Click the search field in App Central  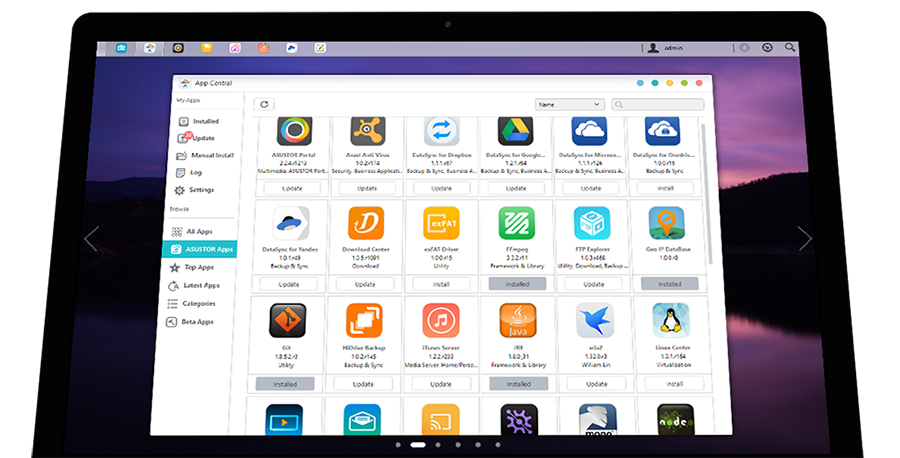tap(658, 104)
